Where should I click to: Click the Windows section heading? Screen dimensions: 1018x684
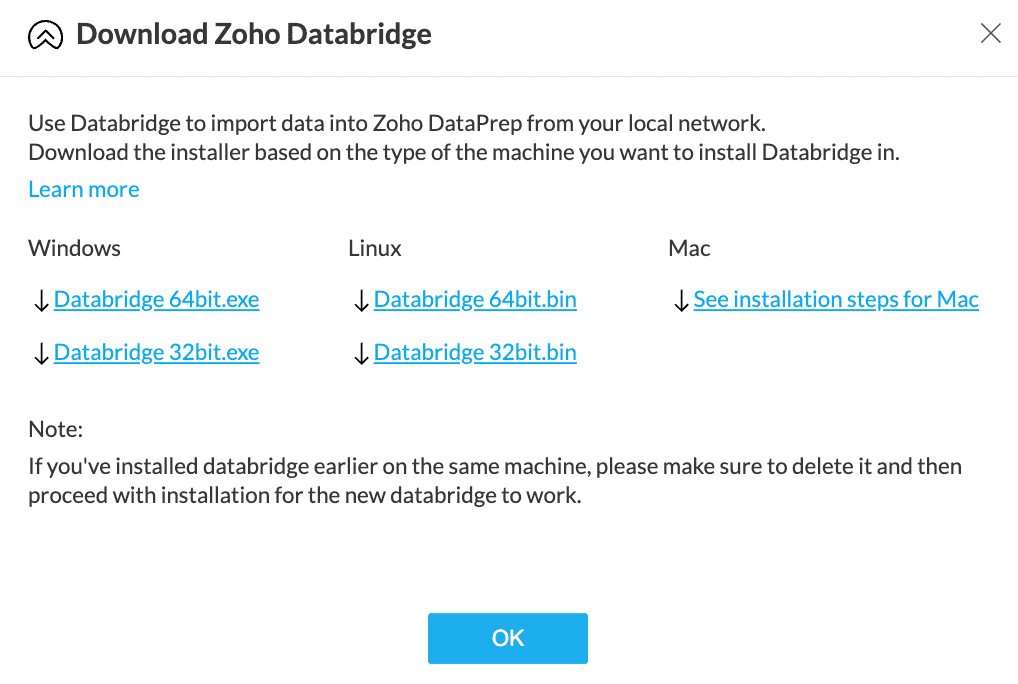[74, 248]
